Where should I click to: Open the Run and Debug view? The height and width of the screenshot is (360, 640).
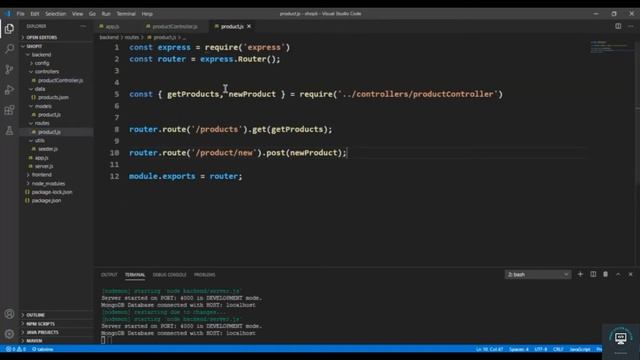pyautogui.click(x=9, y=90)
